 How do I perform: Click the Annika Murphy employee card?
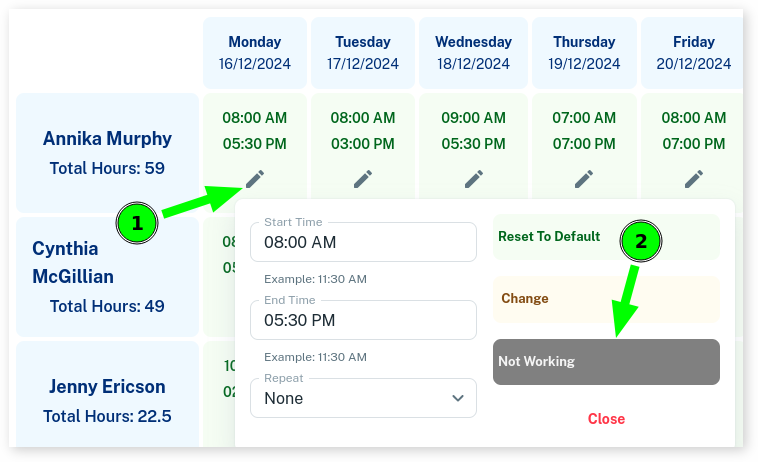click(x=107, y=152)
